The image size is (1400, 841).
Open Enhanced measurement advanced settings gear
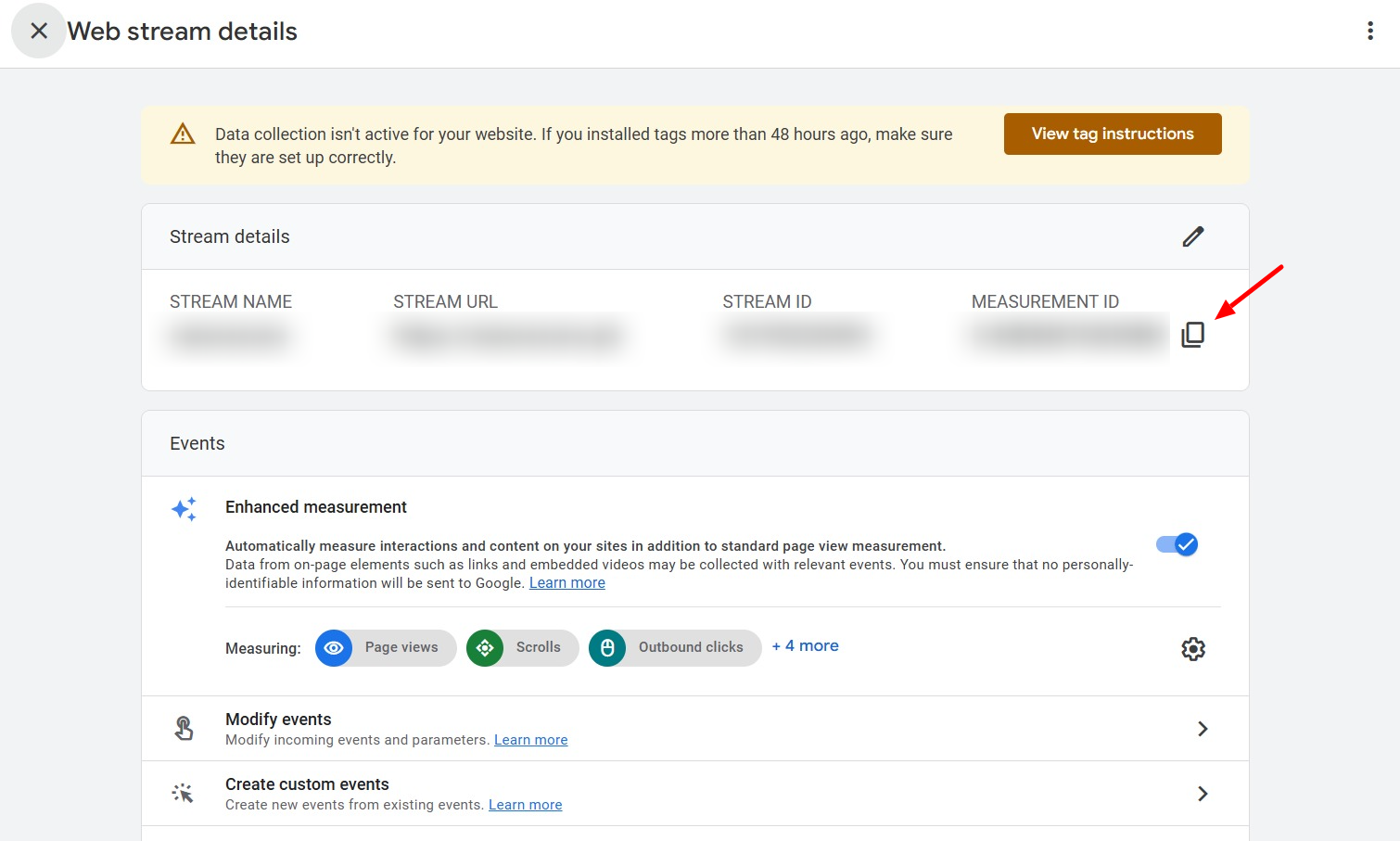tap(1192, 649)
